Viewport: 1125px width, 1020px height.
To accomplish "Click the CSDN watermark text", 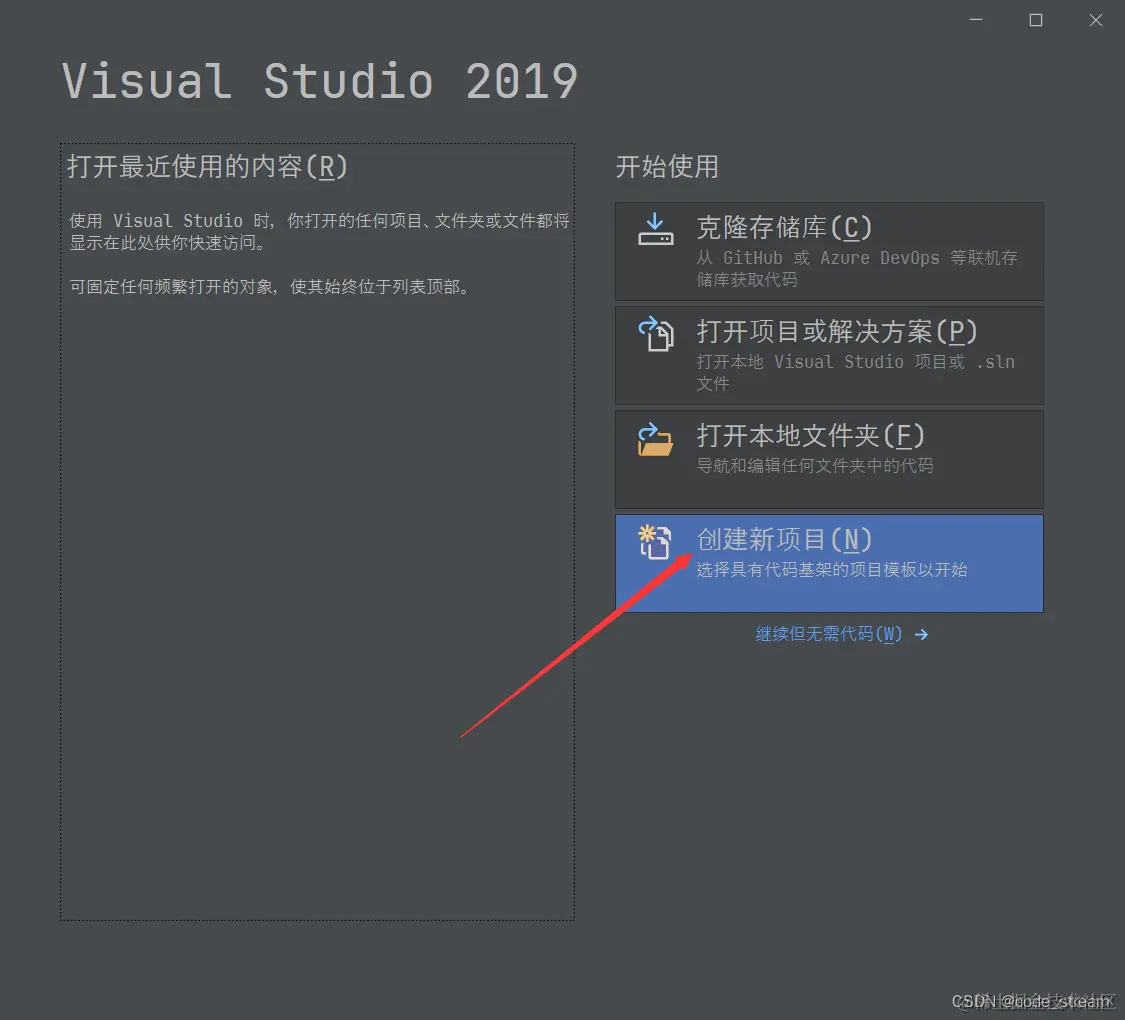I will (x=1035, y=1000).
